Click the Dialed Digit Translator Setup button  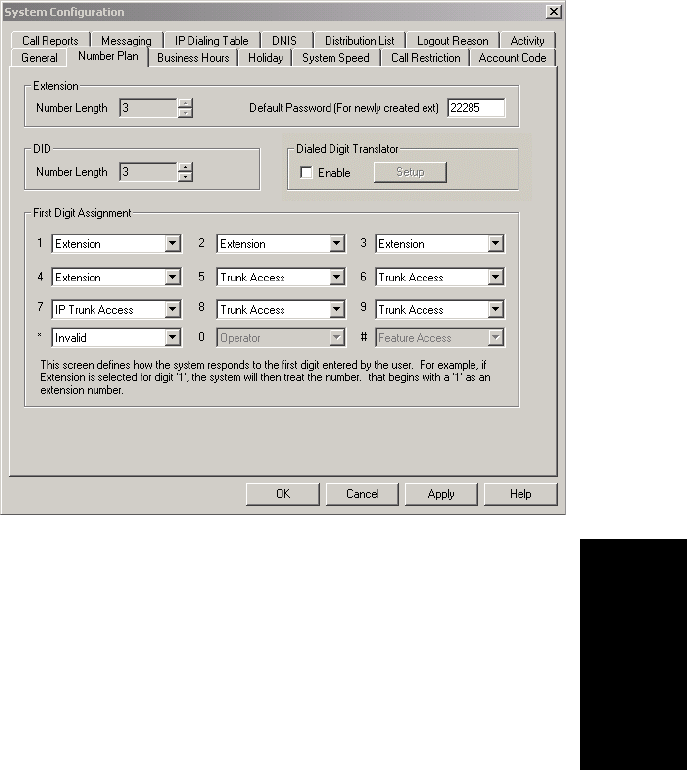pyautogui.click(x=410, y=172)
